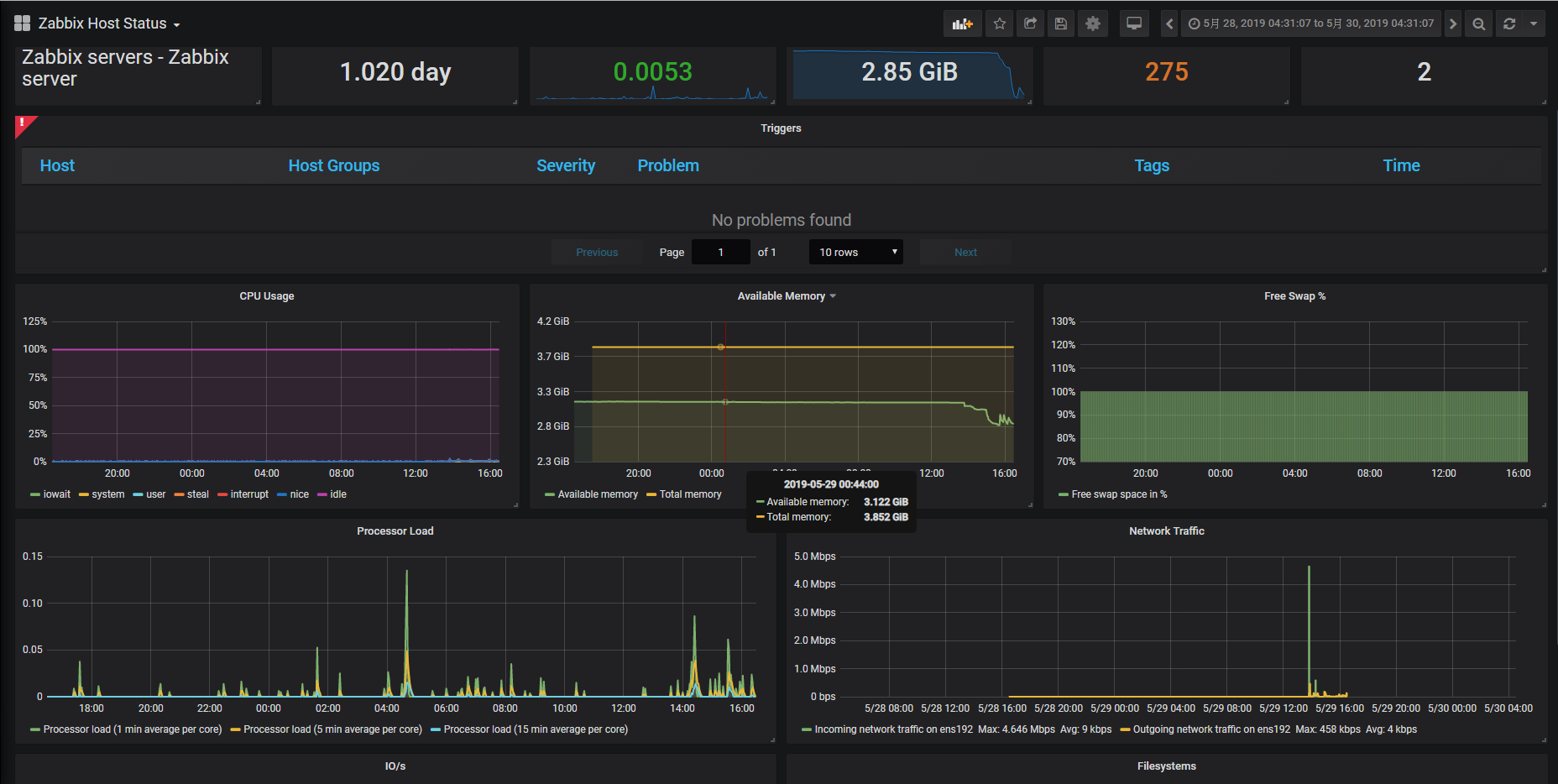This screenshot has width=1558, height=784.
Task: Sort triggers by Severity column
Action: point(566,165)
